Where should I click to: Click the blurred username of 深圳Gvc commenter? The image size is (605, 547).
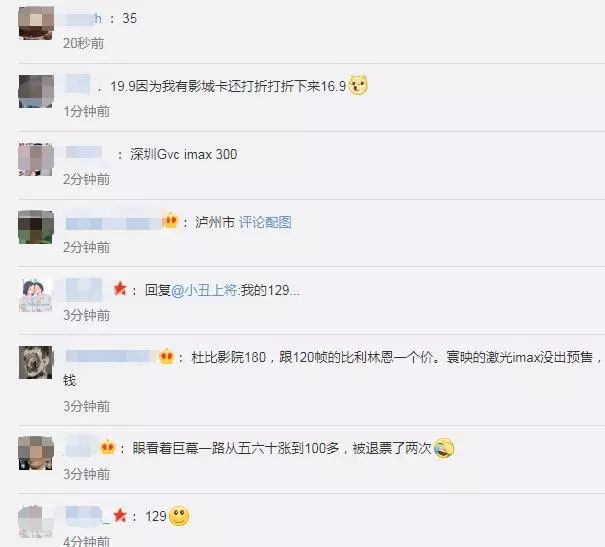[x=84, y=152]
